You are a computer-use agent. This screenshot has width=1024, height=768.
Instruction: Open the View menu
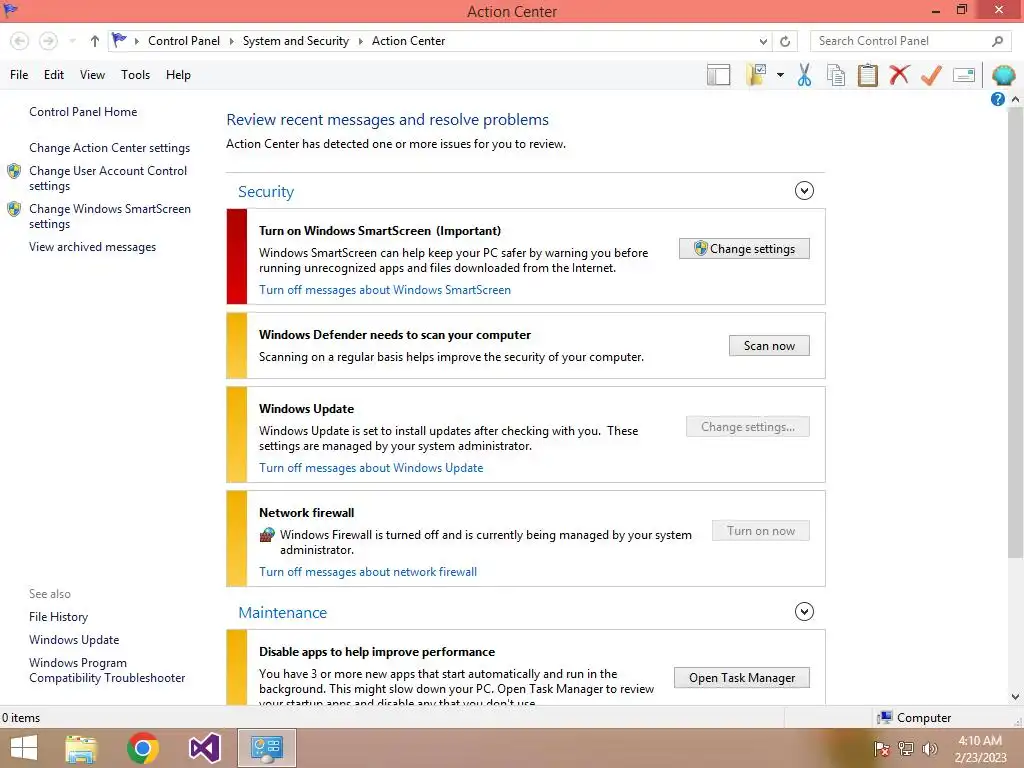[x=92, y=75]
